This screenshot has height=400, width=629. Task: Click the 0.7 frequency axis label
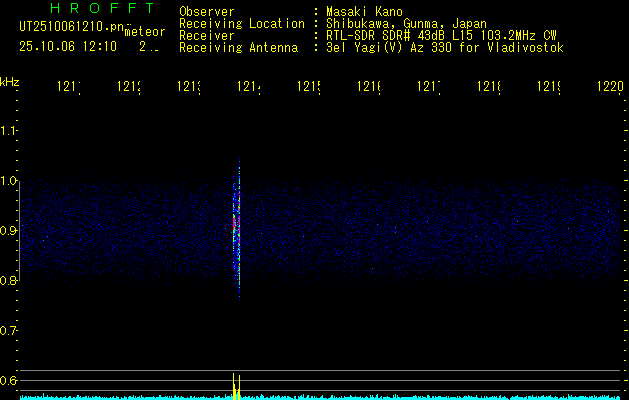[9, 331]
